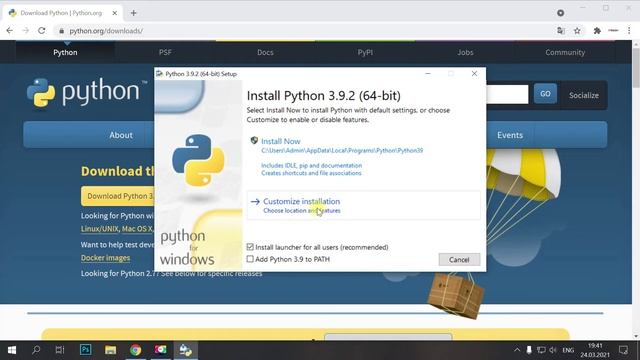Viewport: 640px width, 360px height.
Task: Uncheck Install launcher for all users
Action: pyautogui.click(x=250, y=247)
